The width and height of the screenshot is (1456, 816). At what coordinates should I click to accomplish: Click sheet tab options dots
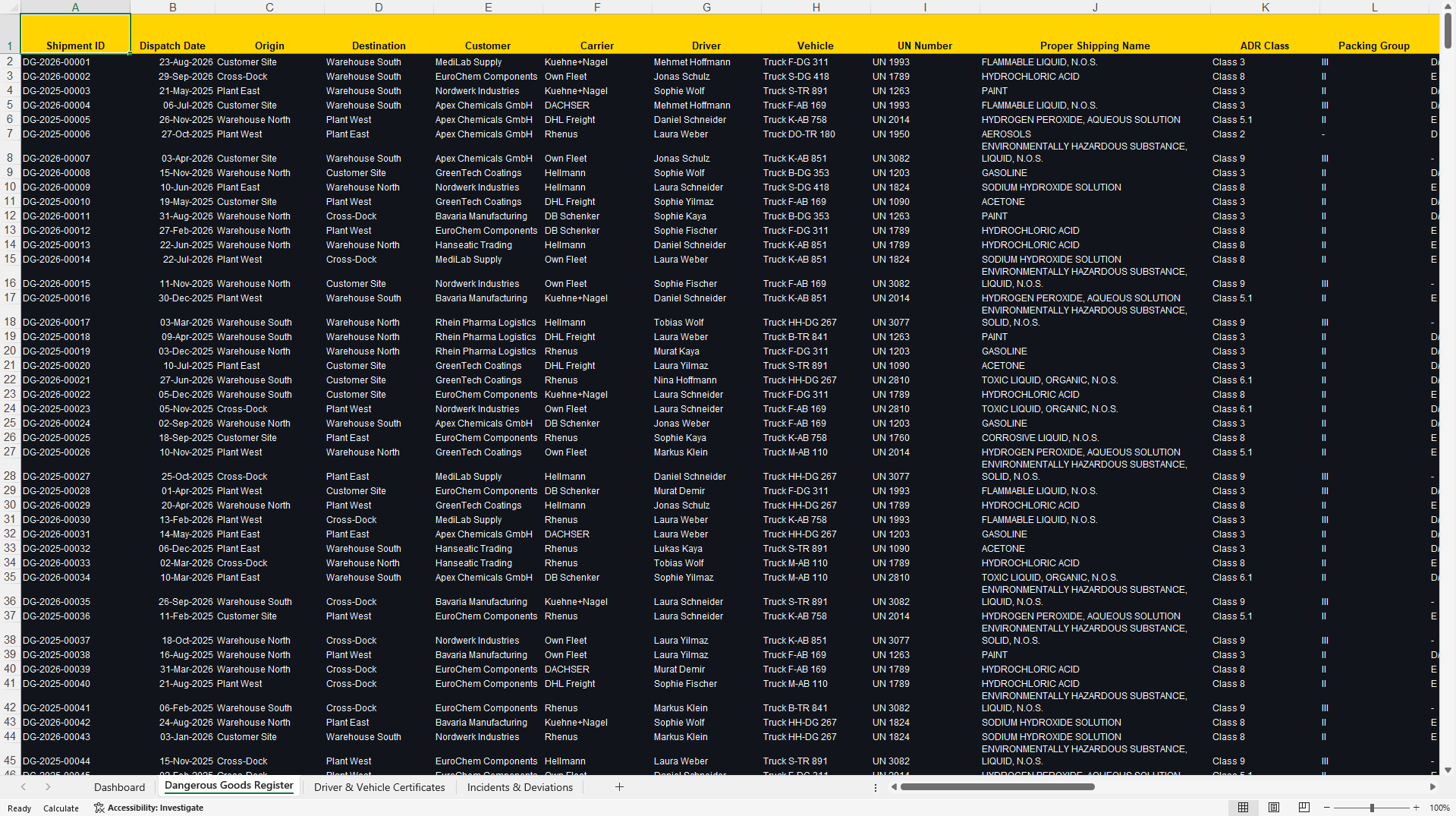tap(875, 787)
